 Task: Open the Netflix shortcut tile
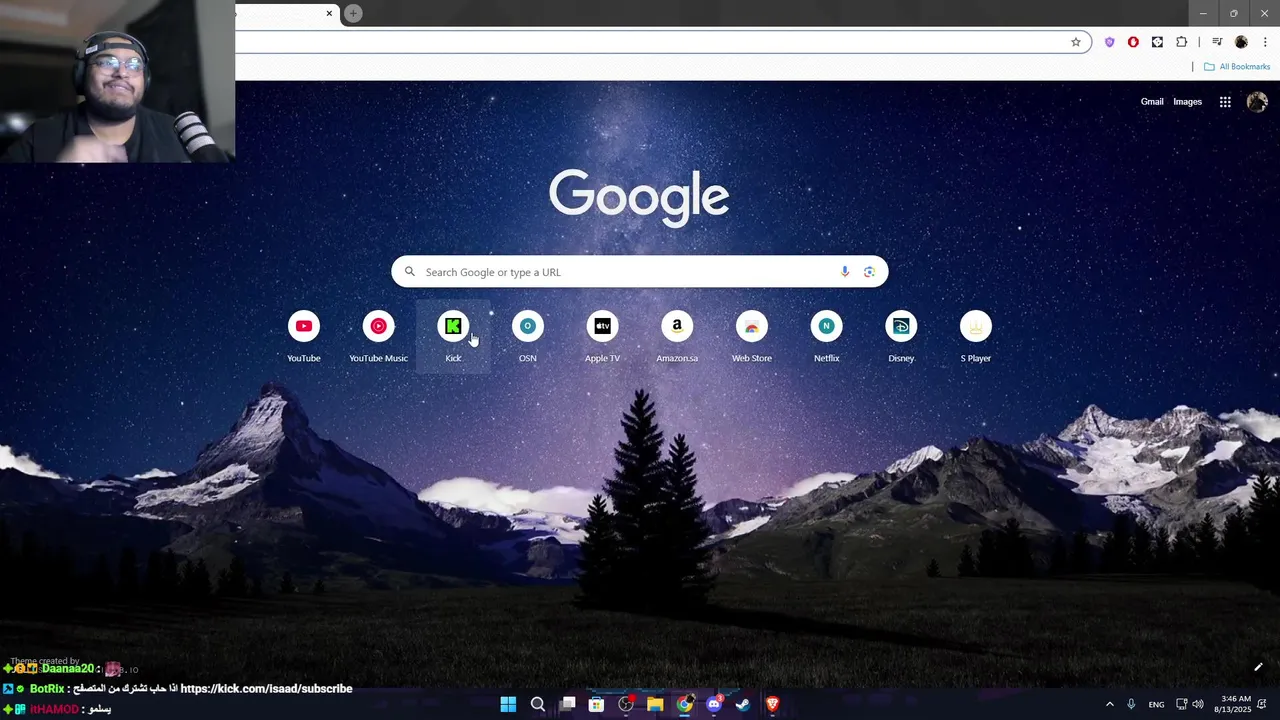[826, 337]
